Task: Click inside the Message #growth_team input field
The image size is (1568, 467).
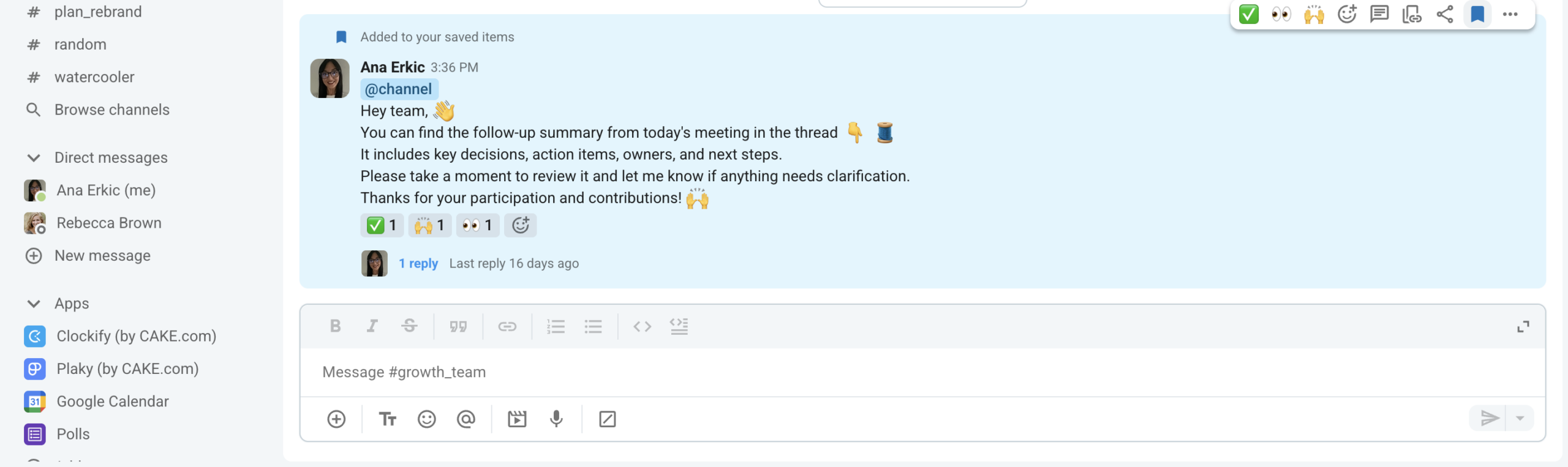Action: coord(735,372)
